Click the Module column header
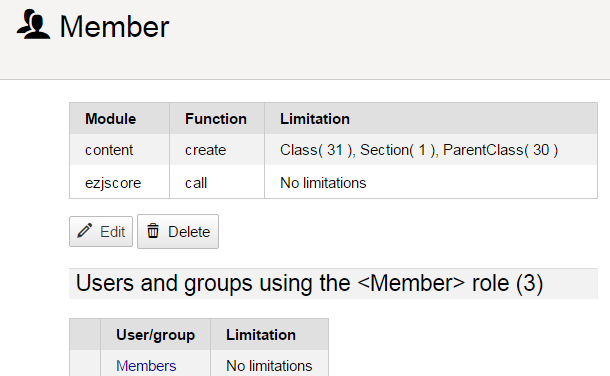Viewport: 610px width, 376px height. point(110,119)
